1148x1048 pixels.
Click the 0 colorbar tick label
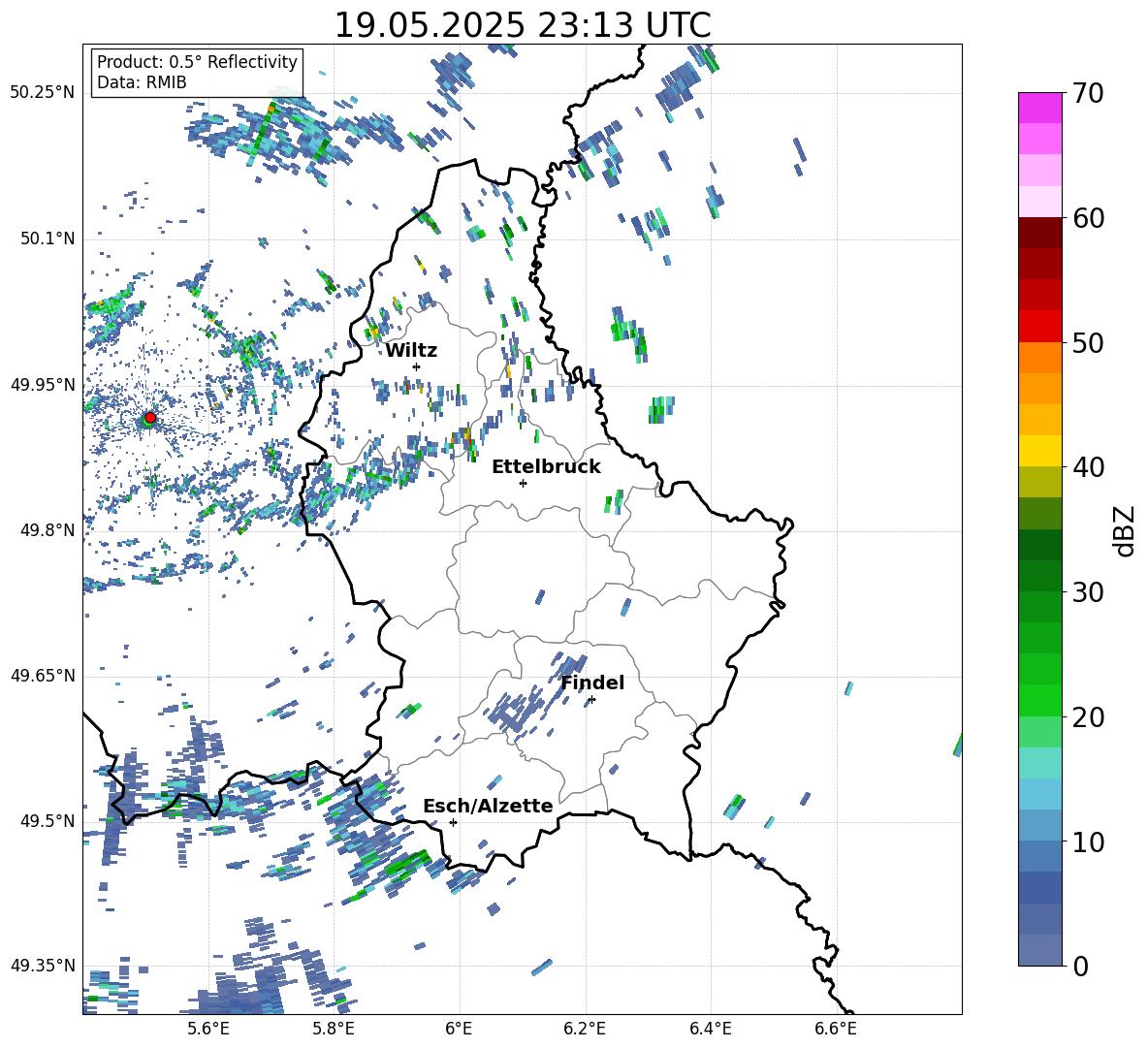tap(1080, 966)
